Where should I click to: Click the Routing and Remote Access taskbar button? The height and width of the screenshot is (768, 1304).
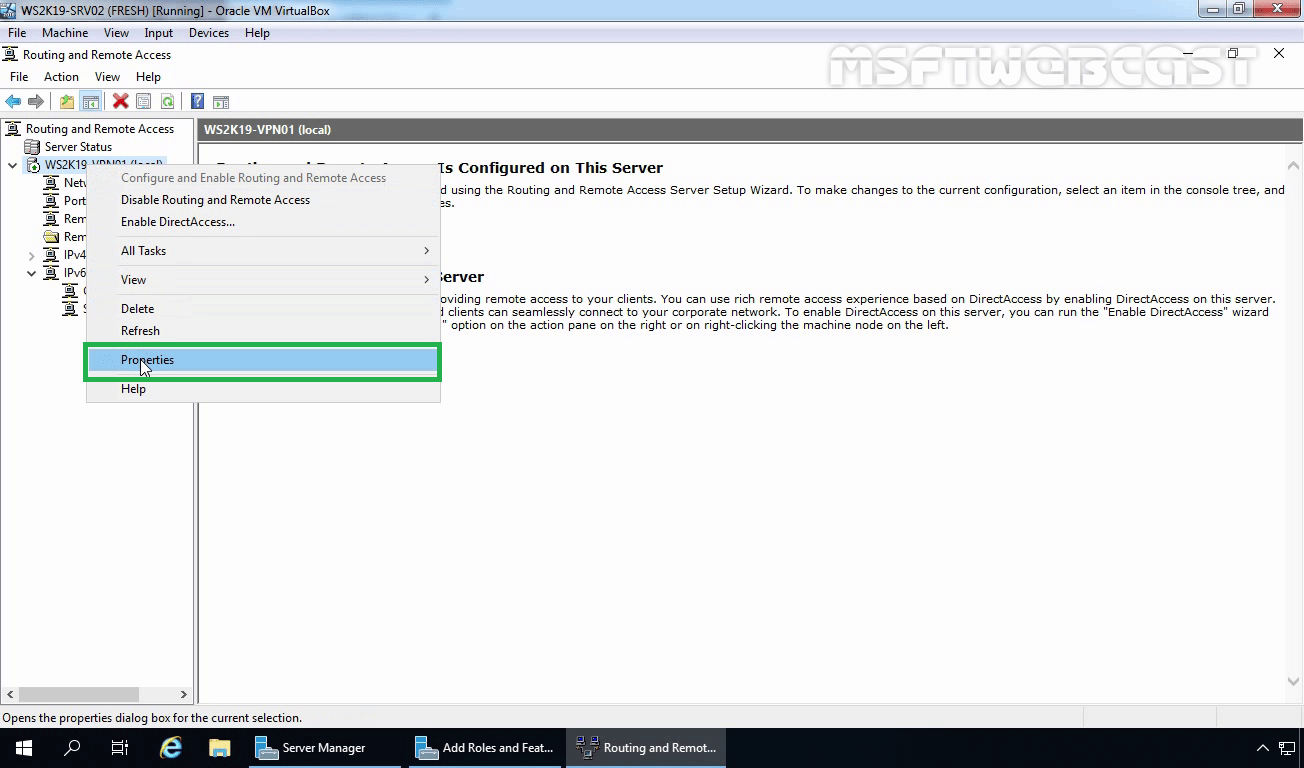tap(646, 748)
